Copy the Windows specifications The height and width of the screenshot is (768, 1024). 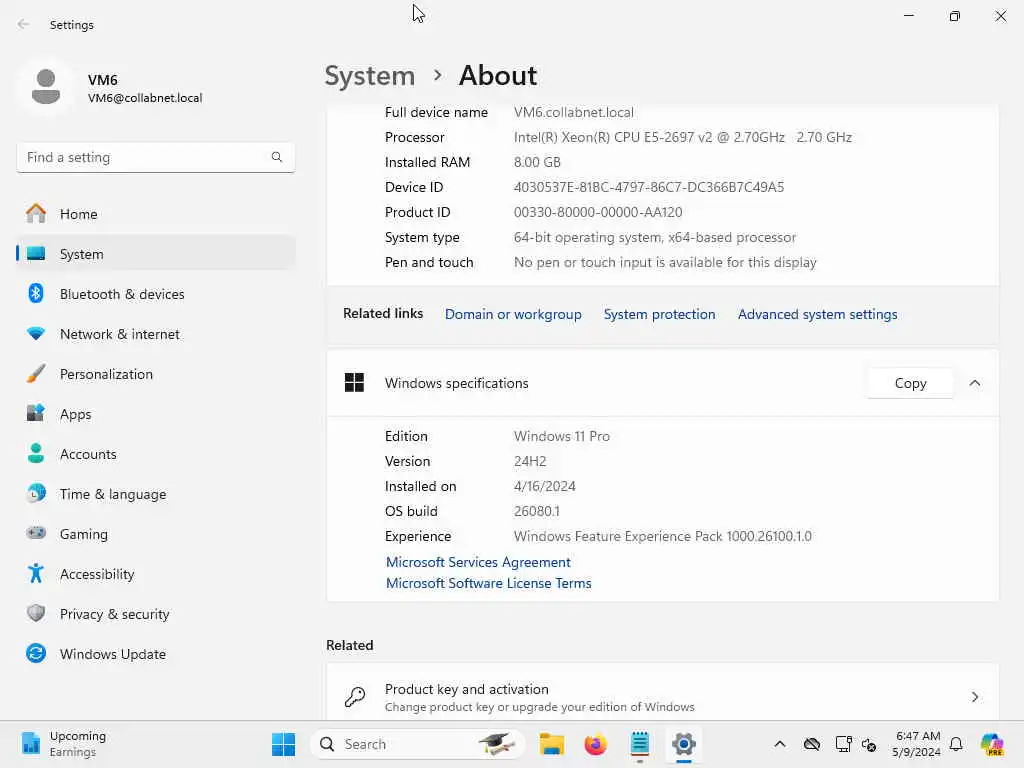click(910, 383)
